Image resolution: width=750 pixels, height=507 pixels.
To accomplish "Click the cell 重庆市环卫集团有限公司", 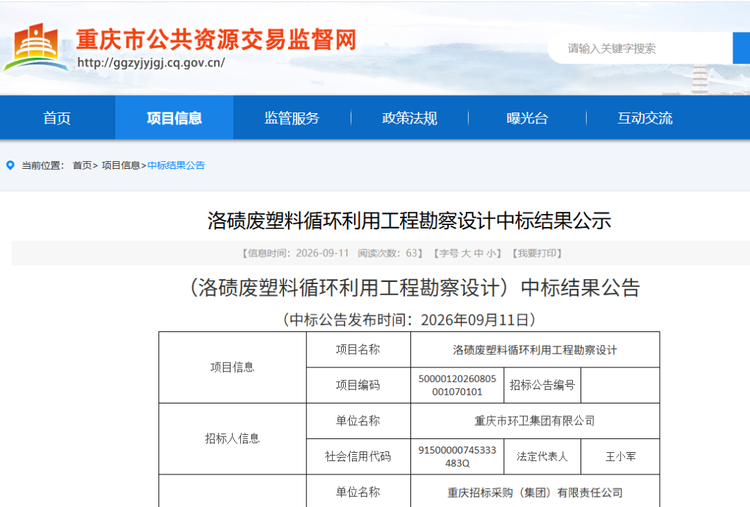I will [x=535, y=421].
